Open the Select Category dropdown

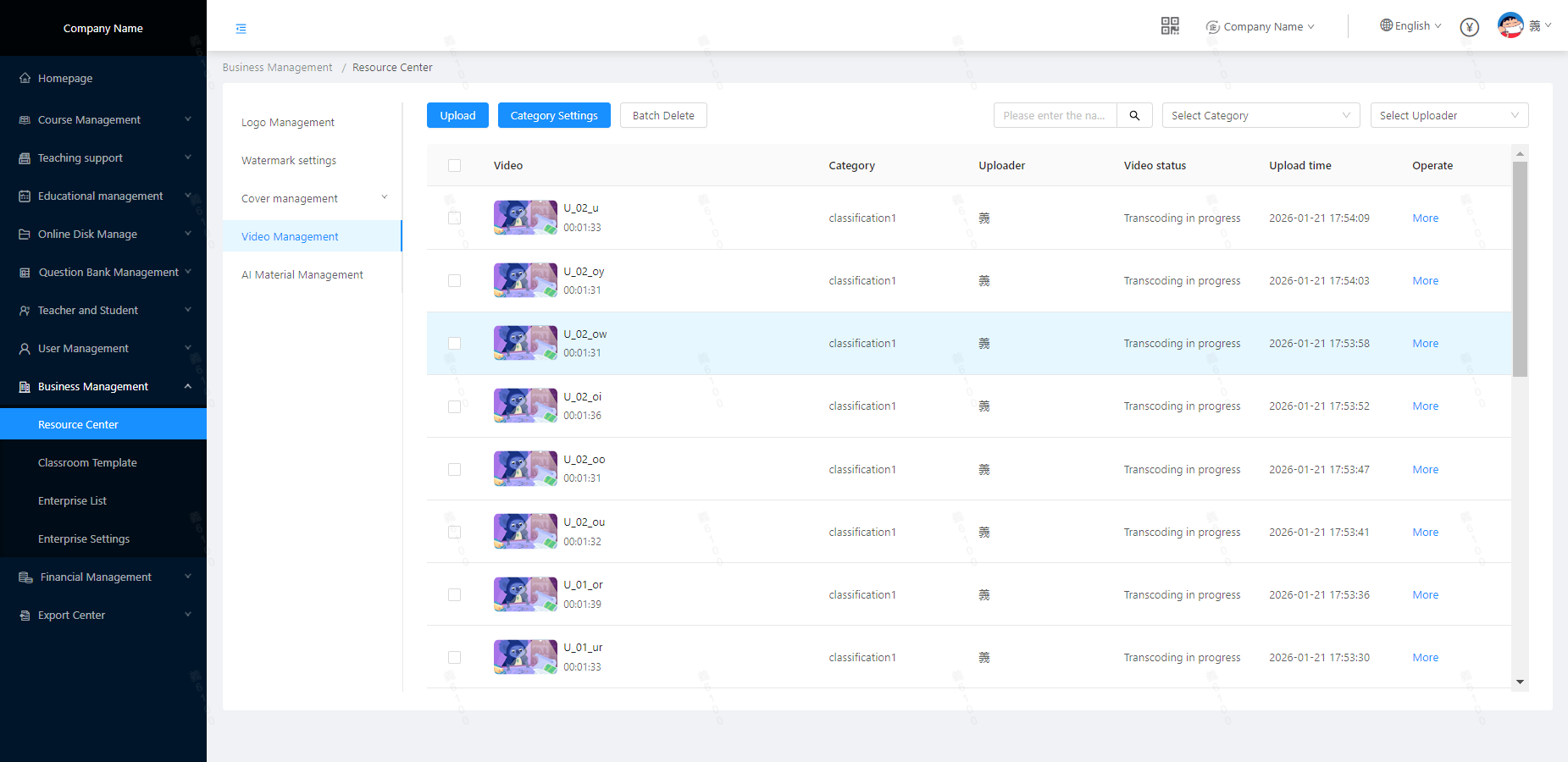pos(1260,115)
